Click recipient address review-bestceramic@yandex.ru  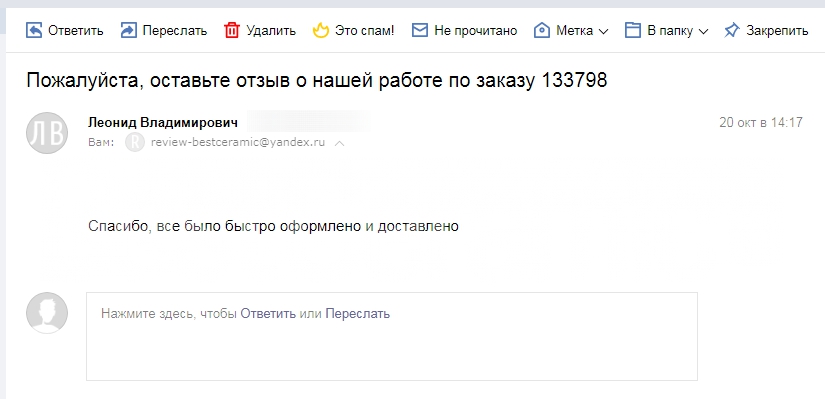(x=238, y=142)
